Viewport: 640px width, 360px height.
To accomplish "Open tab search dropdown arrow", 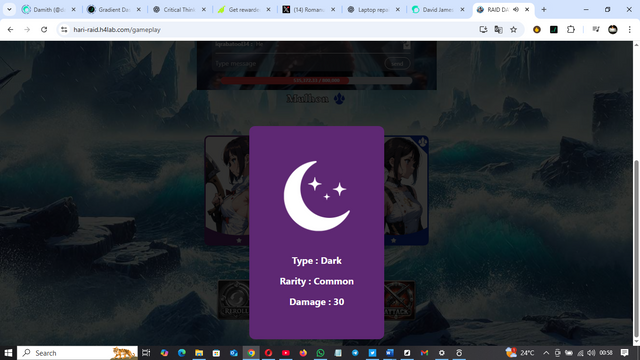I will click(9, 9).
